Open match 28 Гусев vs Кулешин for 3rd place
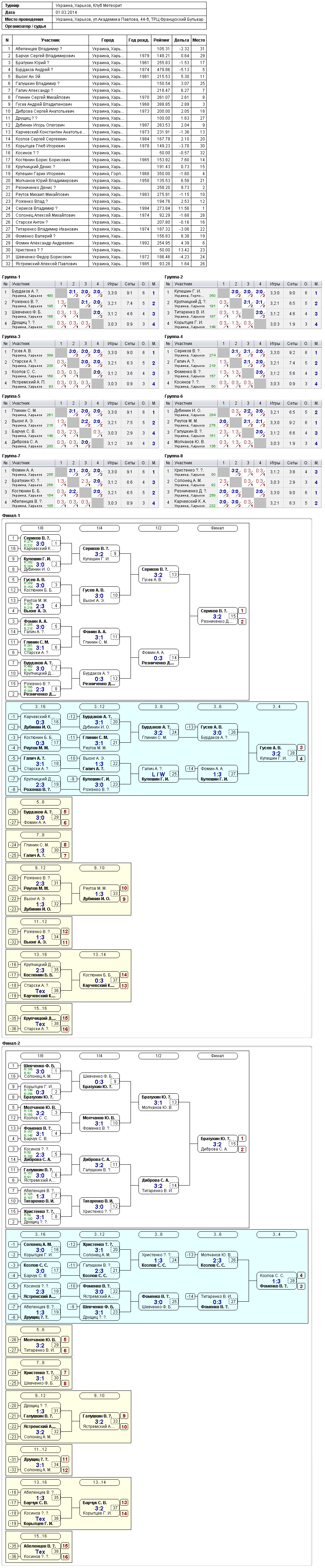Image resolution: width=325 pixels, height=1568 pixels. tap(277, 753)
